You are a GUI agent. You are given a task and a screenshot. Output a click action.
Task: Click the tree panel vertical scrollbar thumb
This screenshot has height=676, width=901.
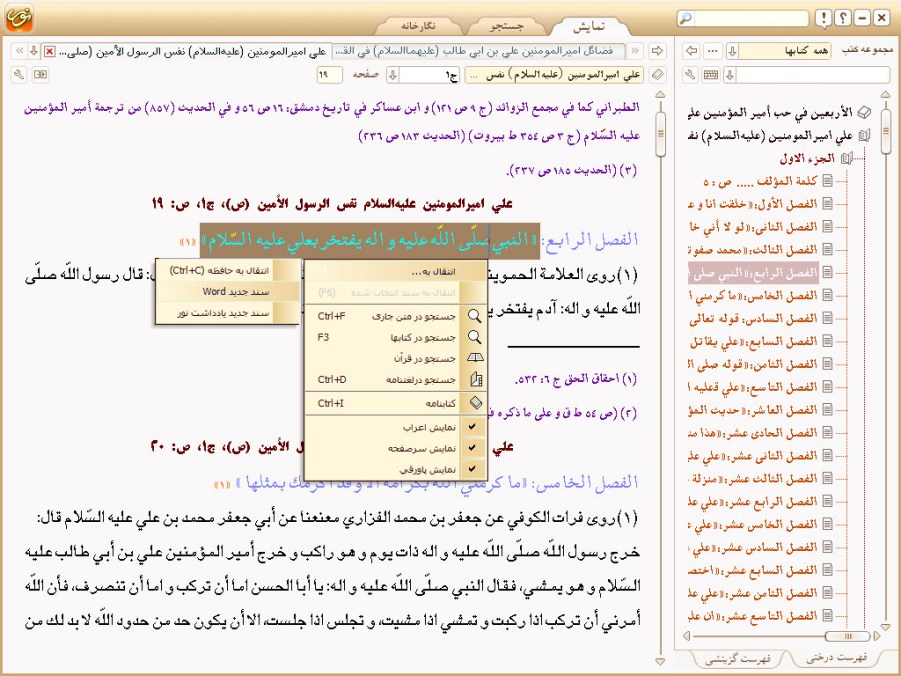coord(885,131)
